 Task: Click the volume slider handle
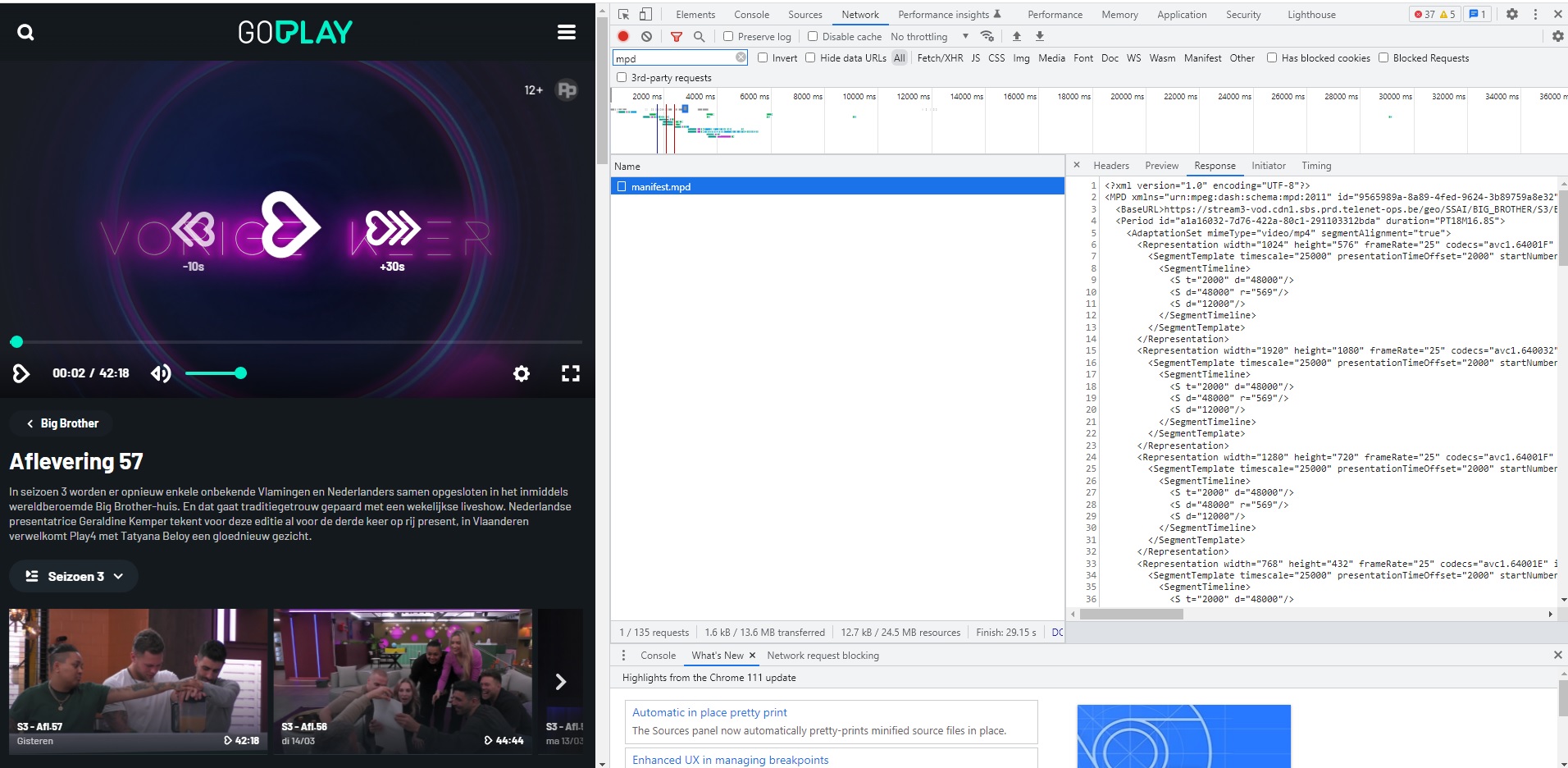(x=240, y=373)
